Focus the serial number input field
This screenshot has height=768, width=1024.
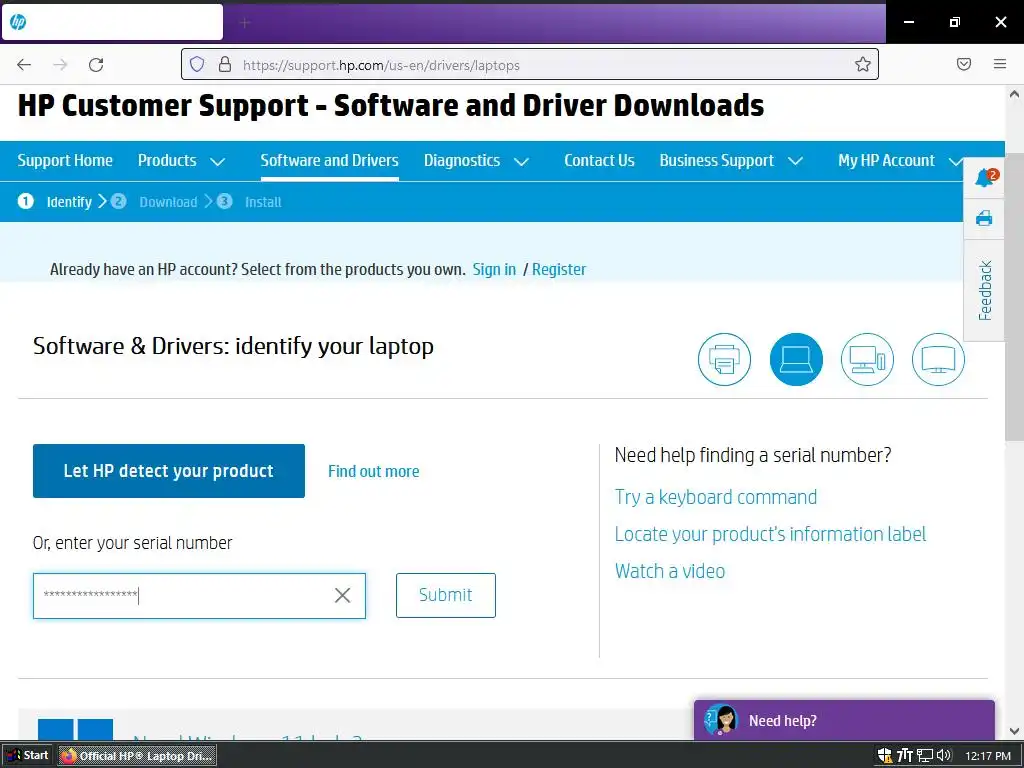point(199,596)
